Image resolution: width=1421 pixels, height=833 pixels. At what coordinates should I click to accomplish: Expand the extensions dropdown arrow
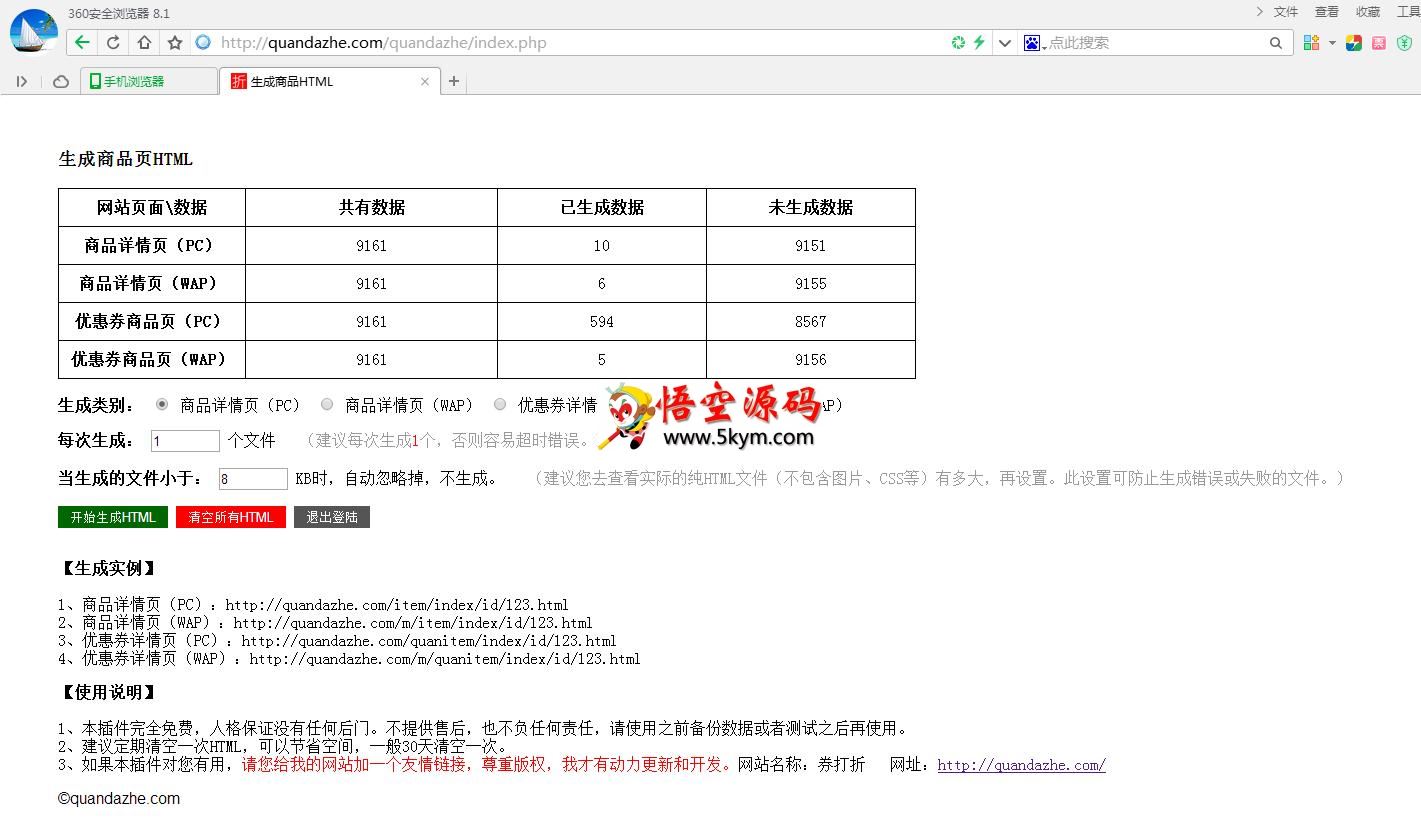(1332, 43)
